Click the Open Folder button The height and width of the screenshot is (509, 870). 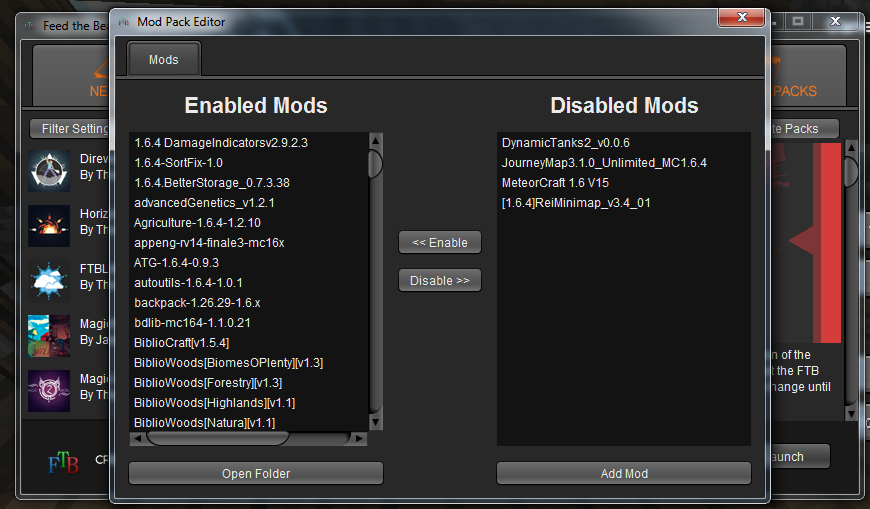[x=256, y=473]
